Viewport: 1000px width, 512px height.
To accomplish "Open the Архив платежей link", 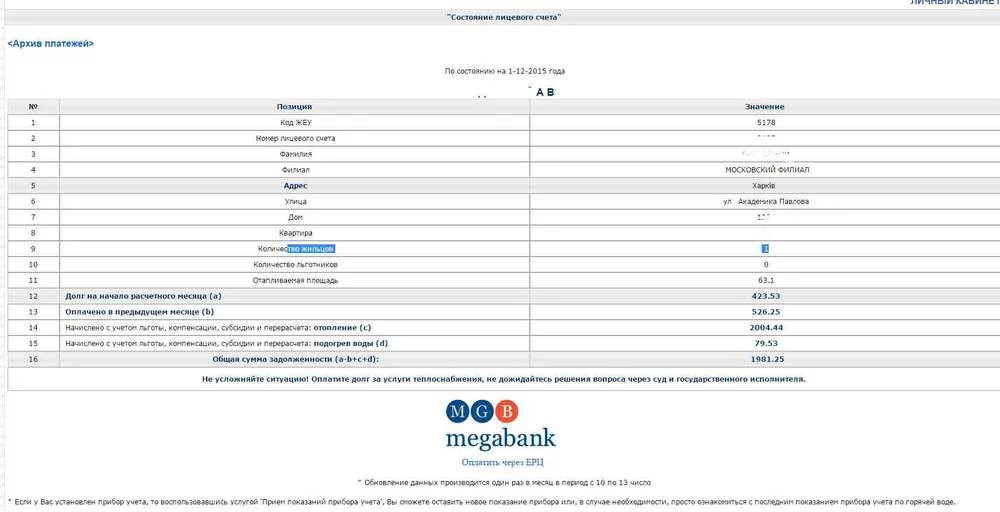I will tap(50, 43).
